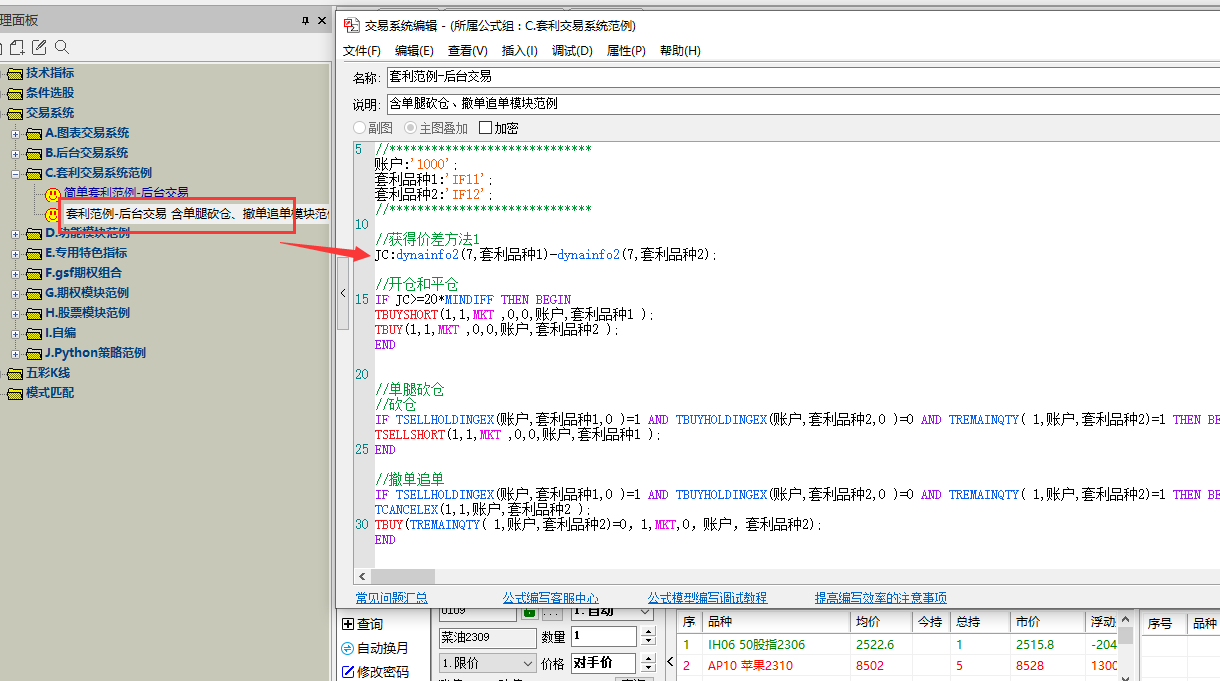The image size is (1220, 681).
Task: Click the new formula icon in management panel
Action: (x=17, y=47)
